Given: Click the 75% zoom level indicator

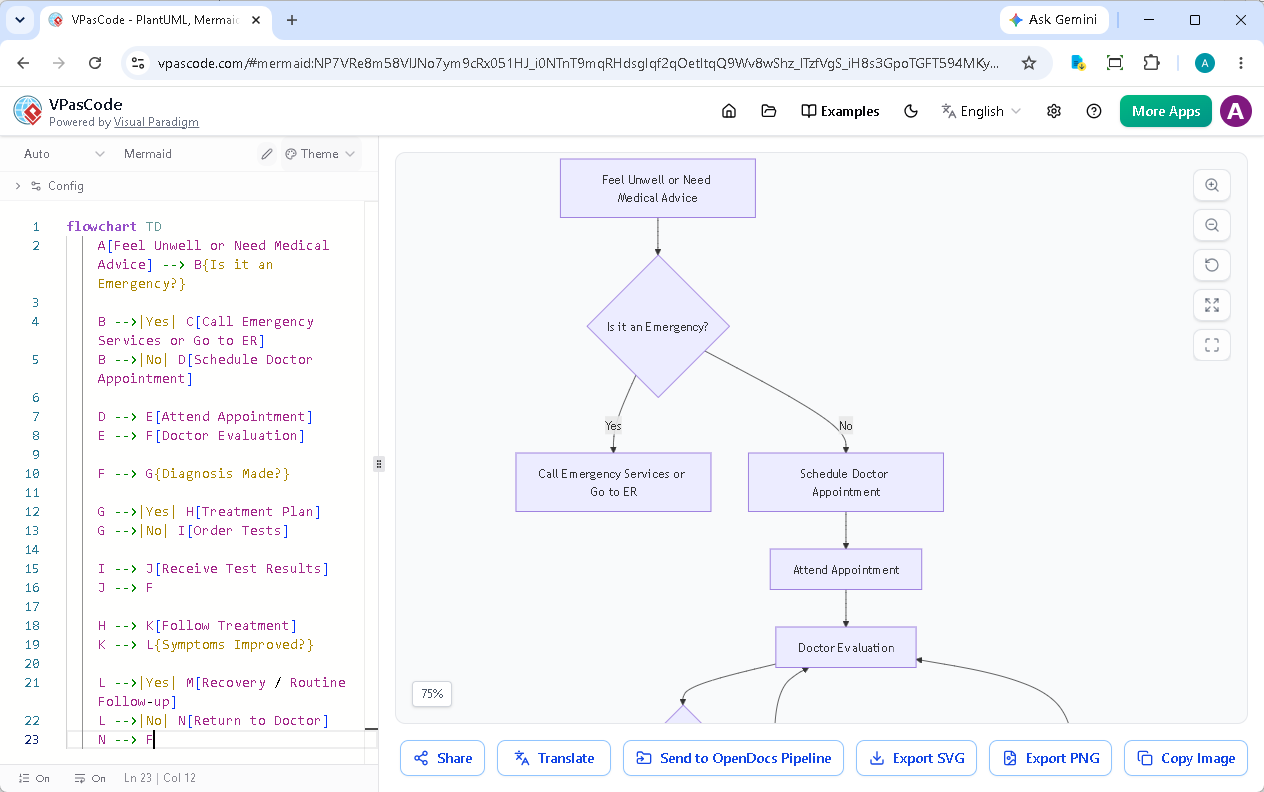Looking at the screenshot, I should 432,694.
